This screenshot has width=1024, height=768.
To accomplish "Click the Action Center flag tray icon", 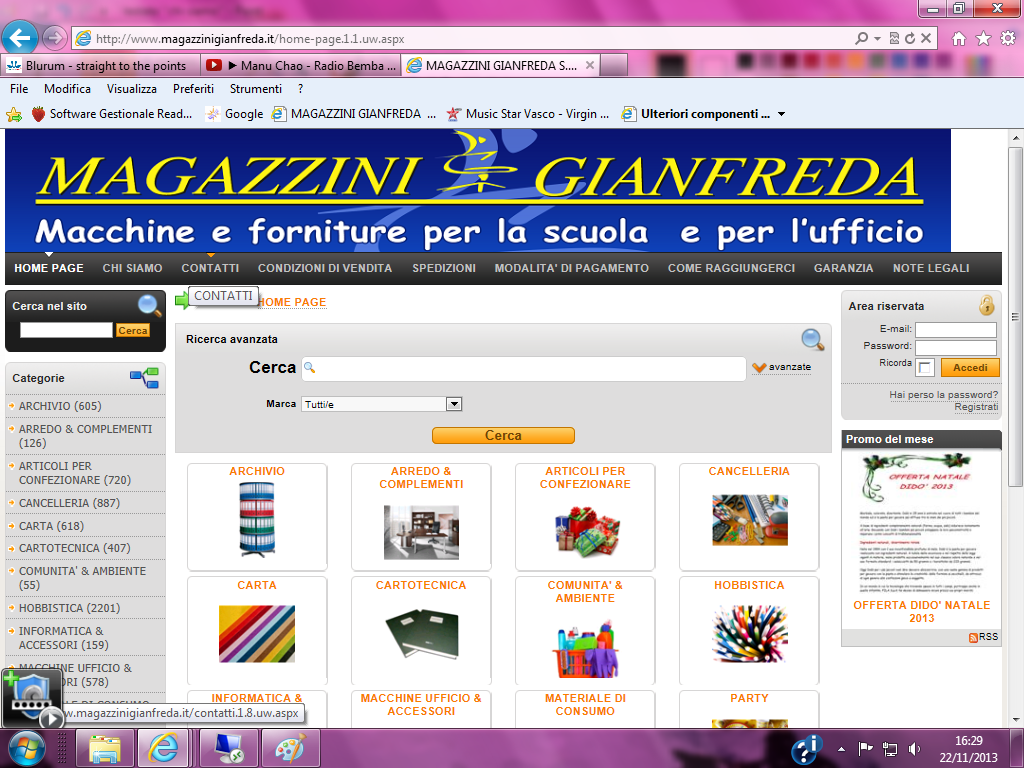I will tap(865, 748).
